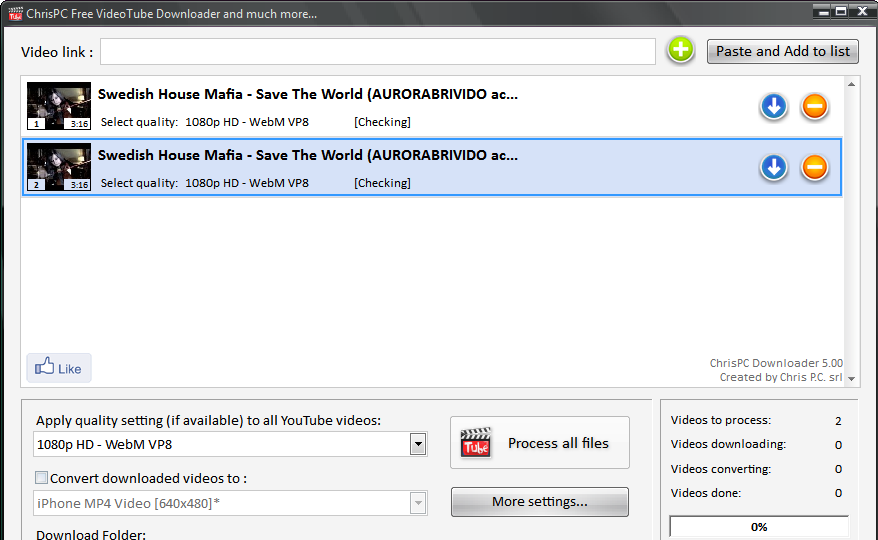The image size is (878, 540).
Task: Click the list scrollbar up arrow
Action: [x=851, y=85]
